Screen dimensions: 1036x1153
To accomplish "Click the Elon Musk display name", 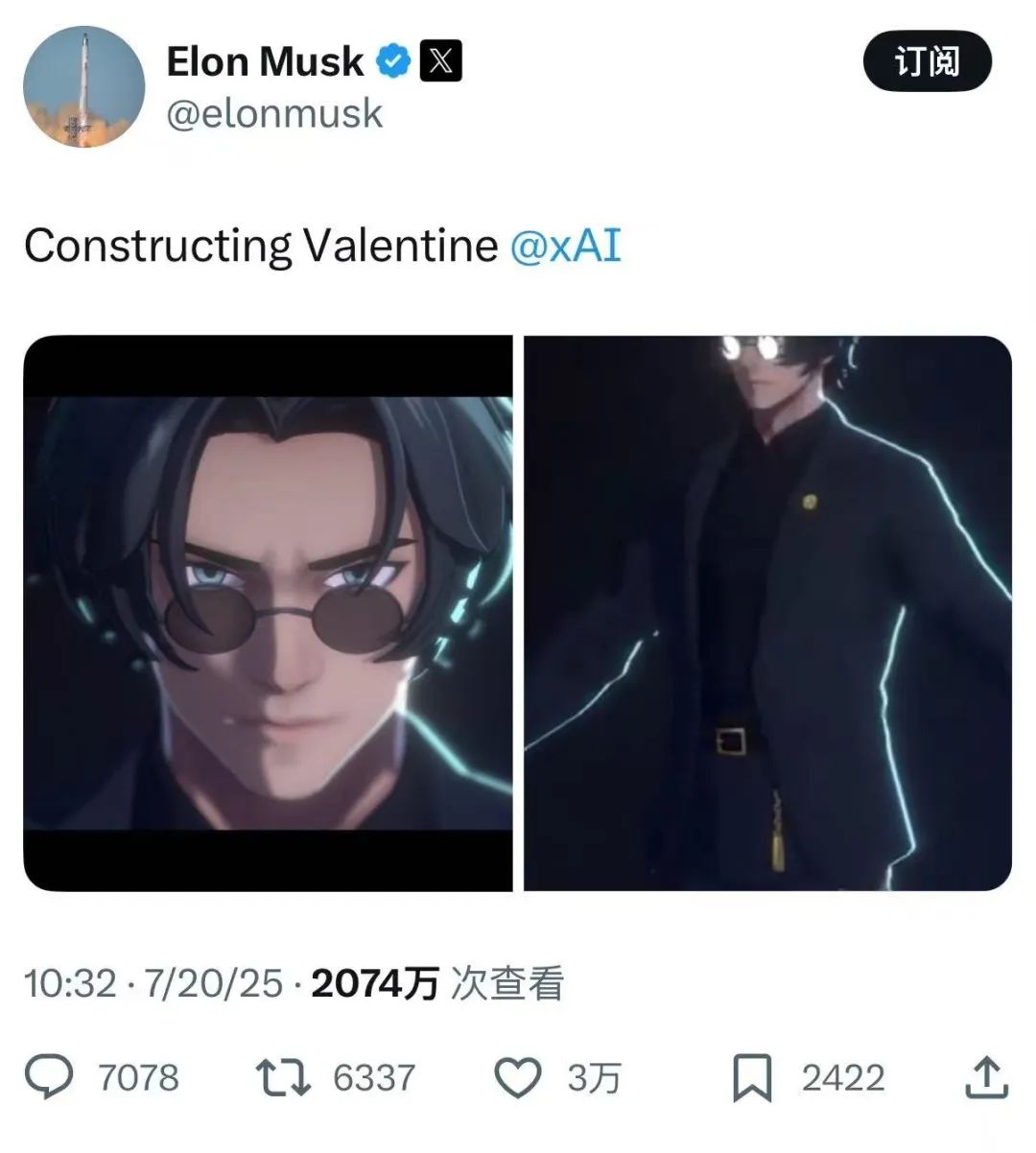I will [265, 61].
